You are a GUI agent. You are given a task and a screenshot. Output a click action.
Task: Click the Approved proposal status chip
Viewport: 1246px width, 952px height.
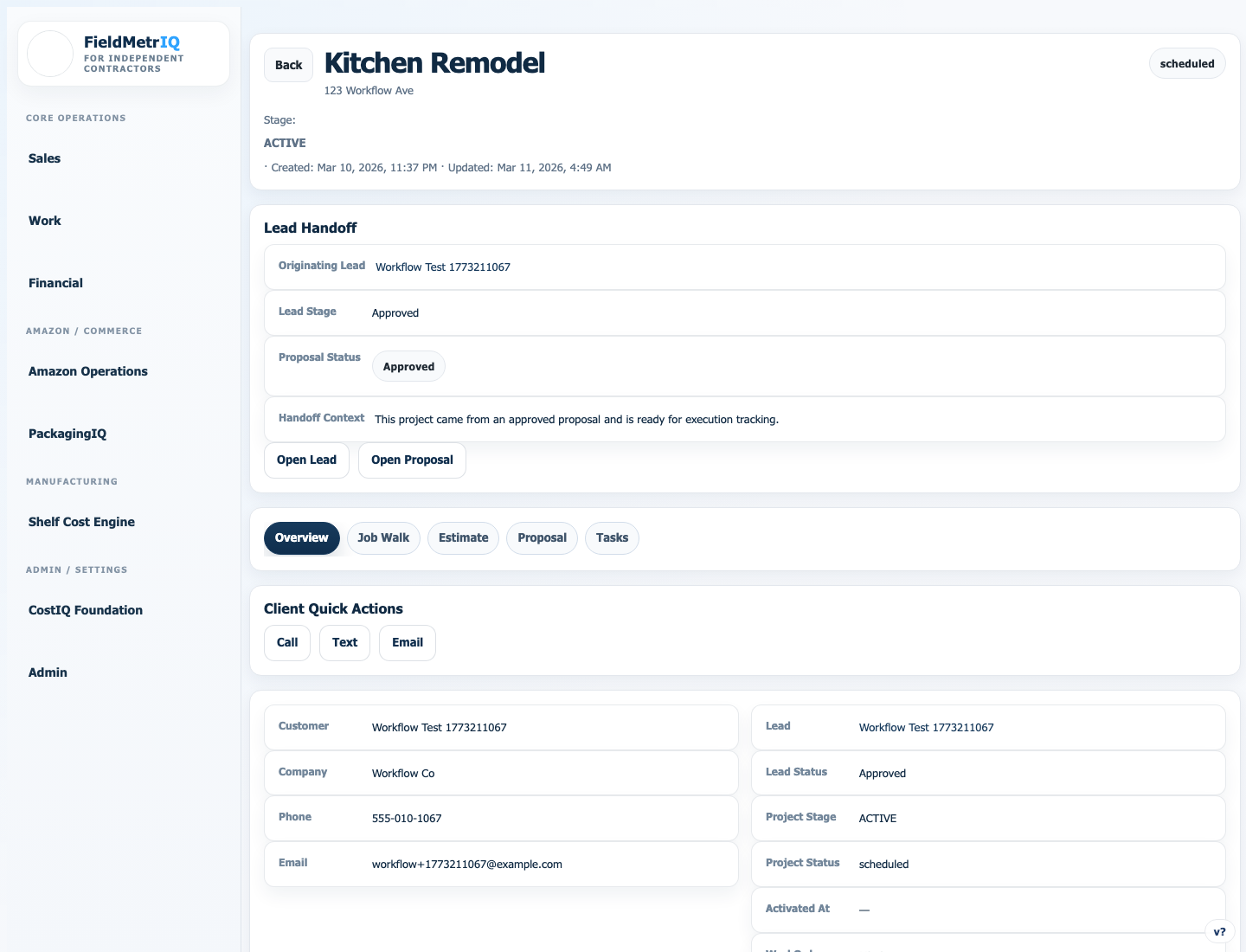pyautogui.click(x=408, y=366)
